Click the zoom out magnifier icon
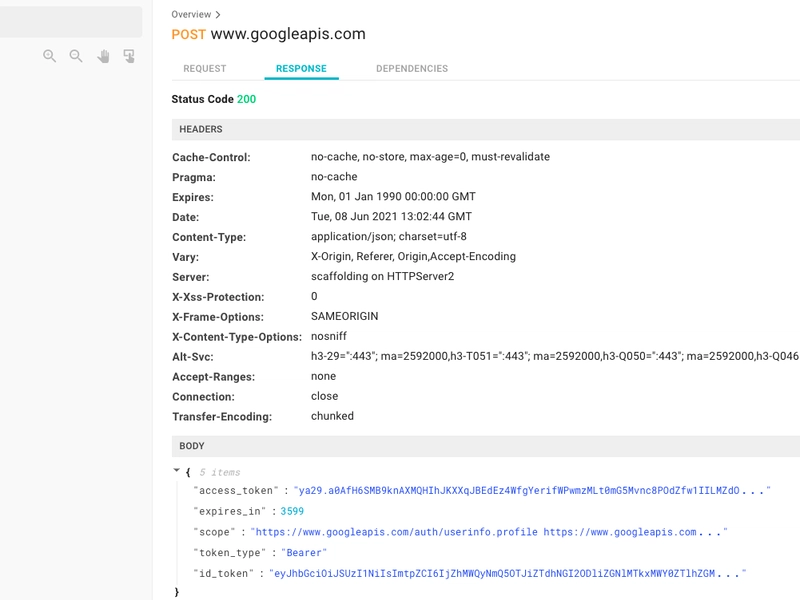Image resolution: width=800 pixels, height=600 pixels. pos(76,56)
